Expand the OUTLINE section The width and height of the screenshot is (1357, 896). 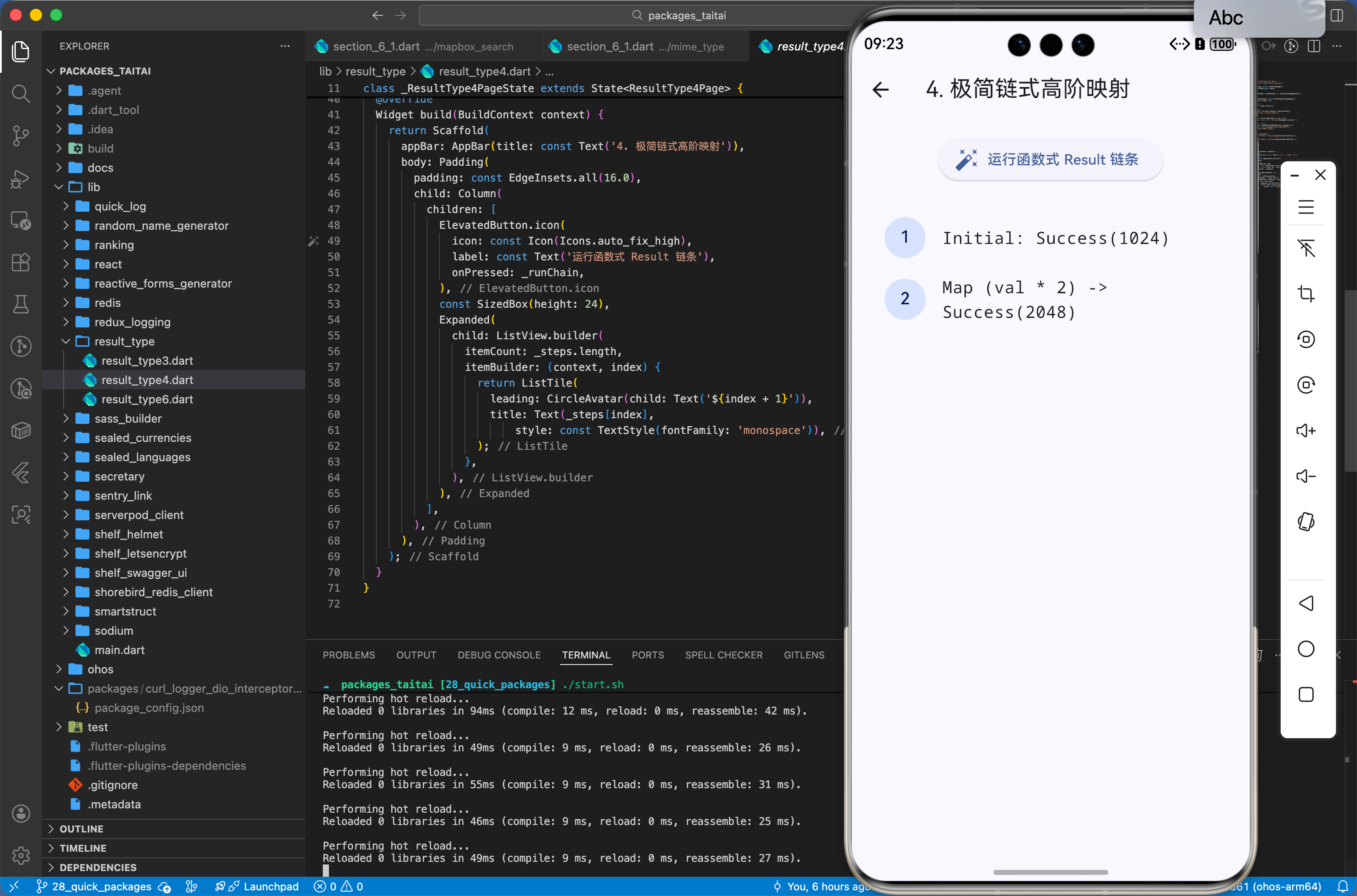[81, 828]
